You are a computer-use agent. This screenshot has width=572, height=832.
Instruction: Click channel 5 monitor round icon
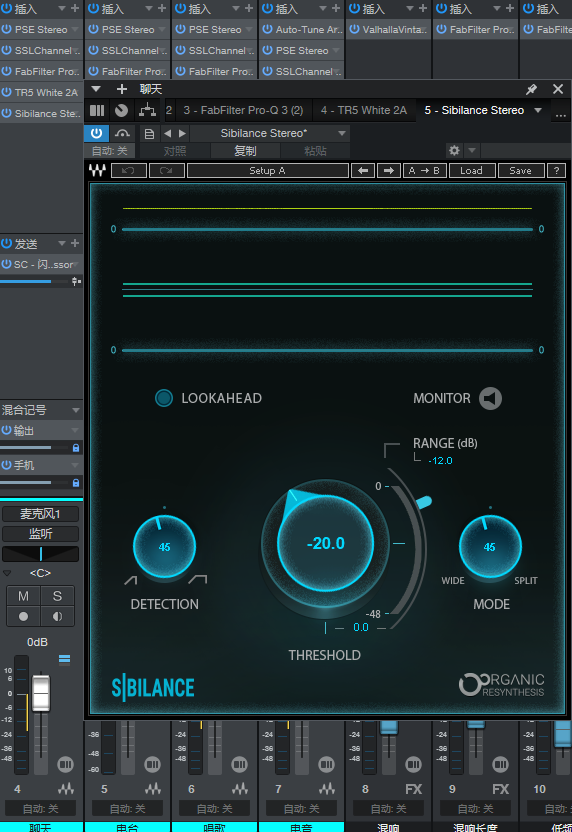tap(152, 765)
